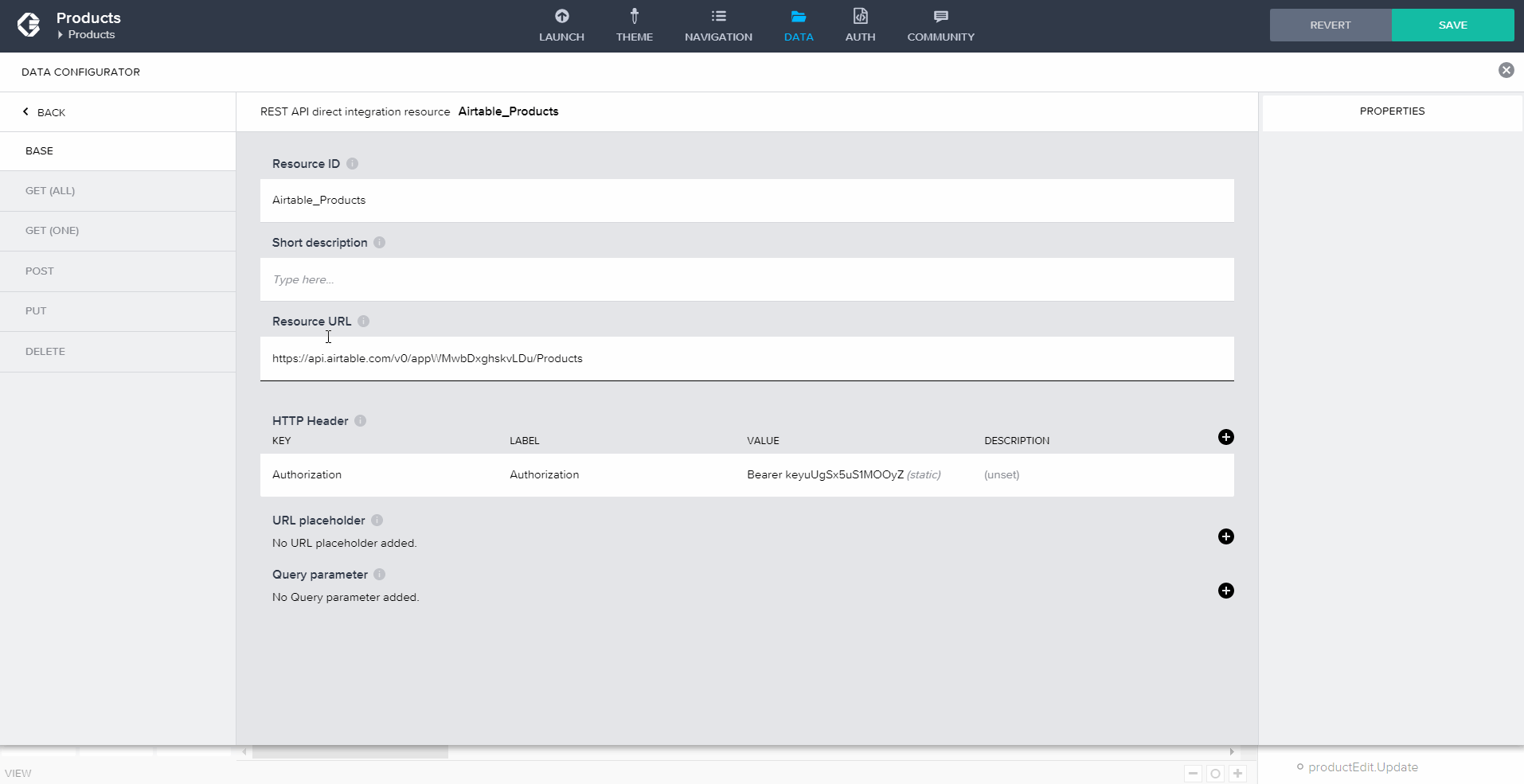Show info for Short description
This screenshot has height=784, width=1524.
click(x=380, y=242)
